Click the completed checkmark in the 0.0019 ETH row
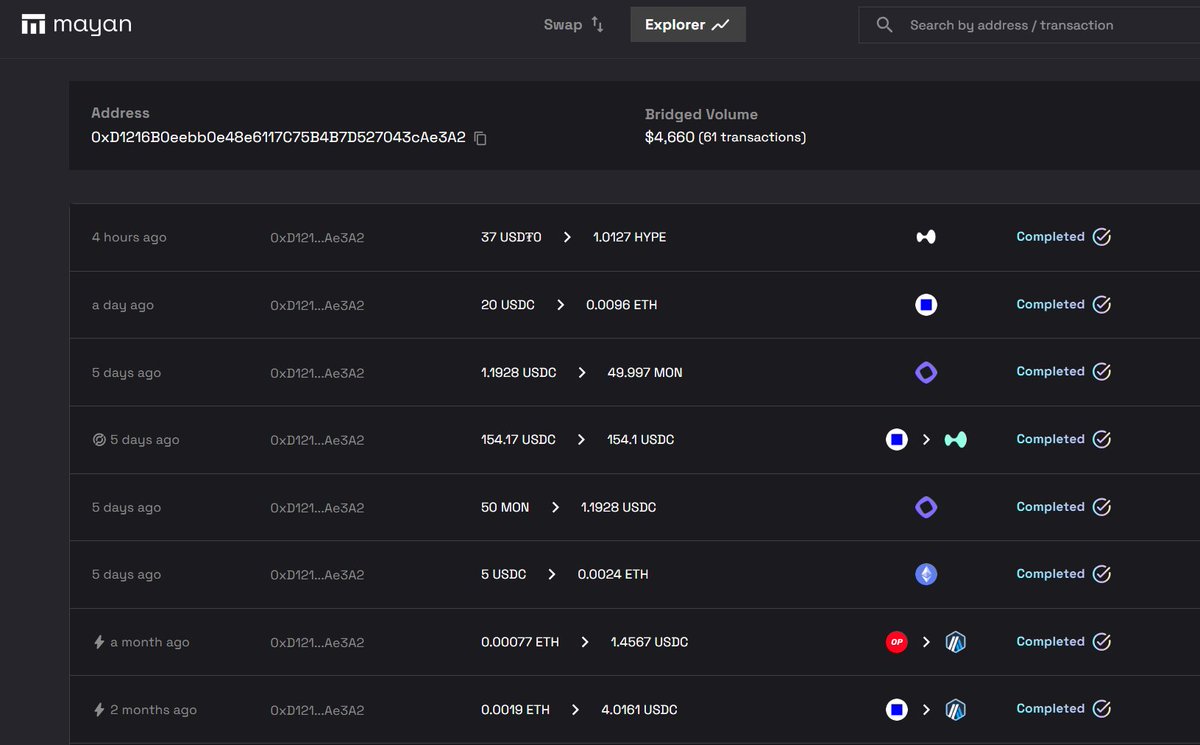Image resolution: width=1200 pixels, height=745 pixels. tap(1101, 709)
